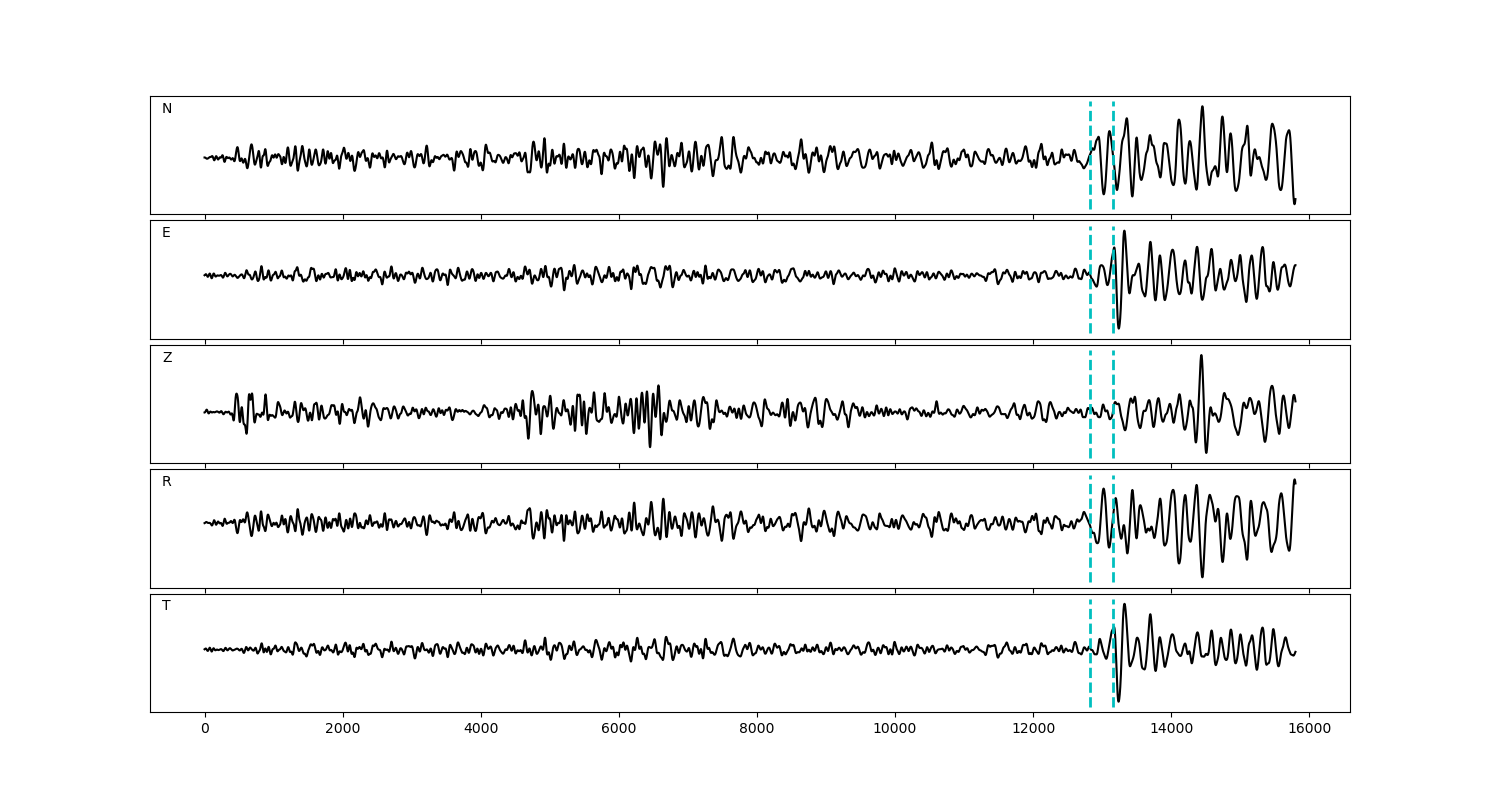
Task: Click the x-axis tick label 16000
Action: (1309, 729)
